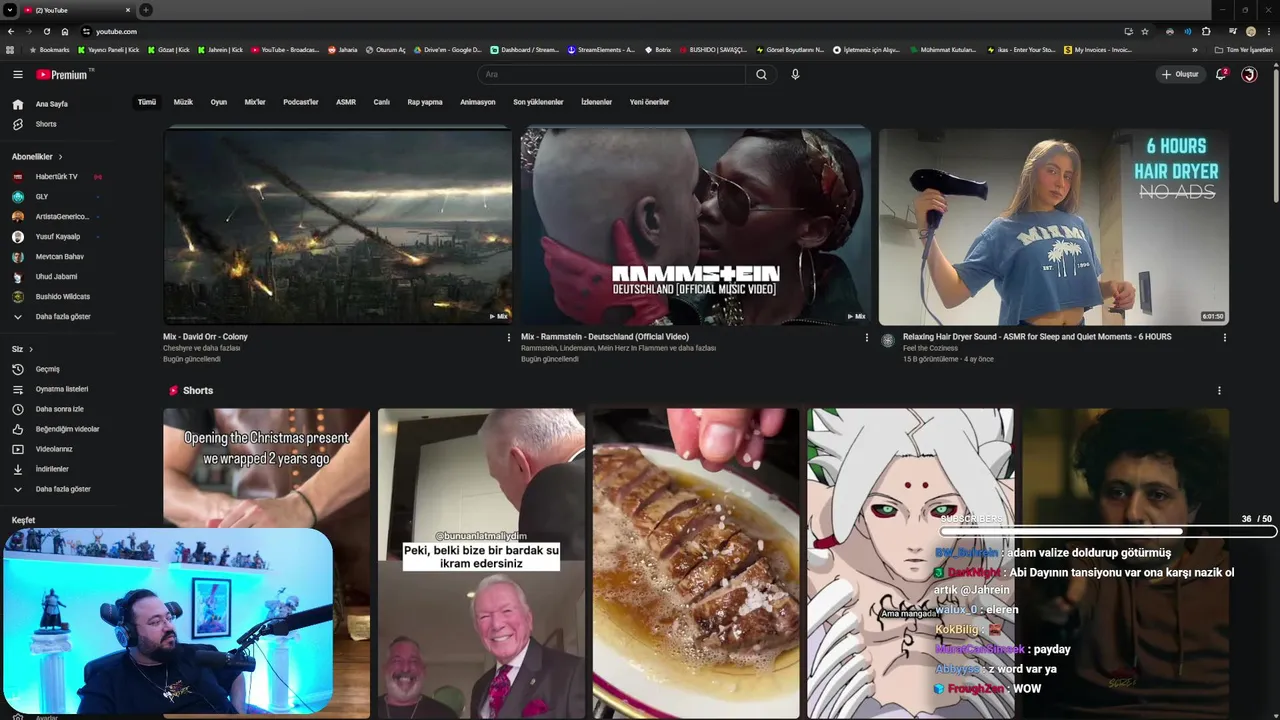Open Rammstein Deutschland mix thumbnail
1280x720 pixels.
pos(696,226)
